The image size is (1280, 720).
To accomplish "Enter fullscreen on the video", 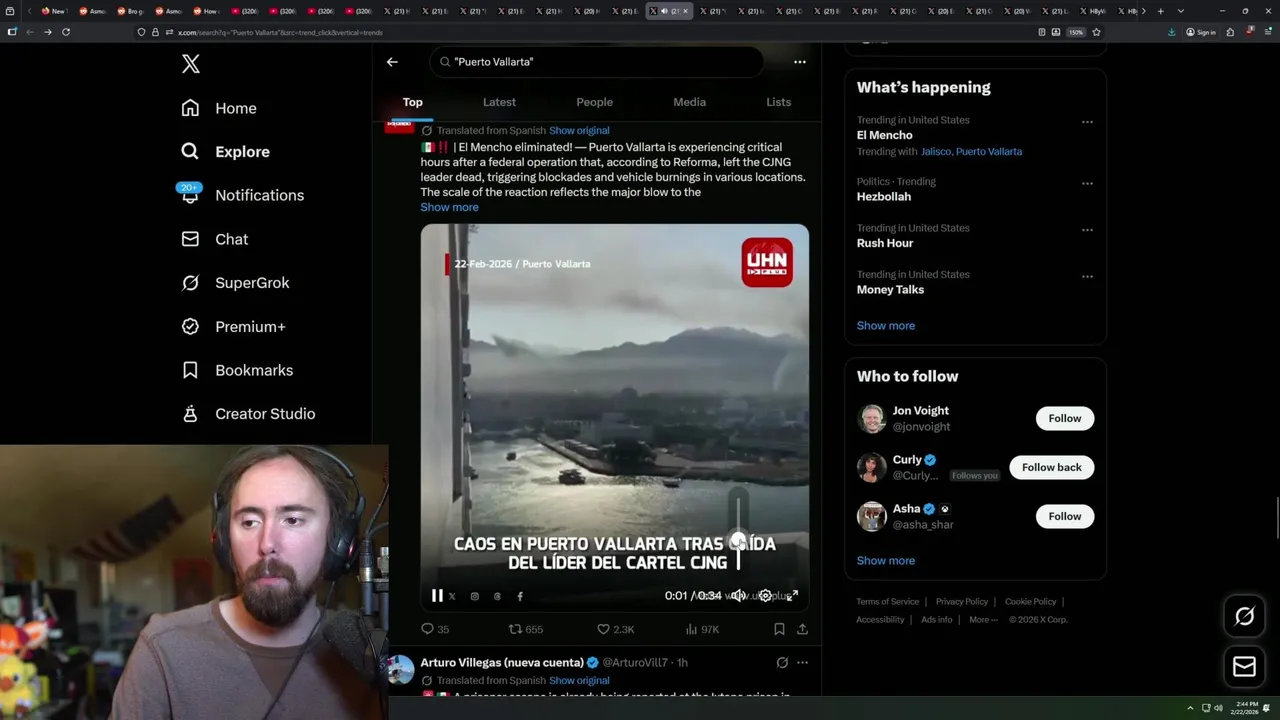I will point(792,596).
